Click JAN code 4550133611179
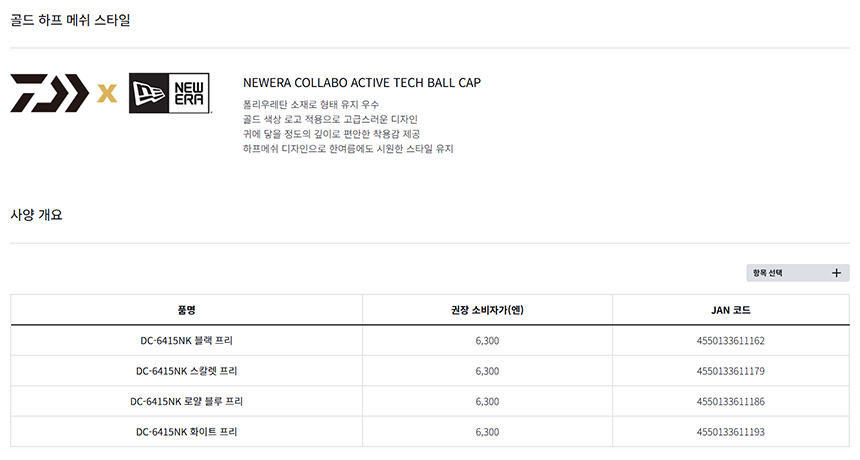The height and width of the screenshot is (460, 860). point(730,371)
